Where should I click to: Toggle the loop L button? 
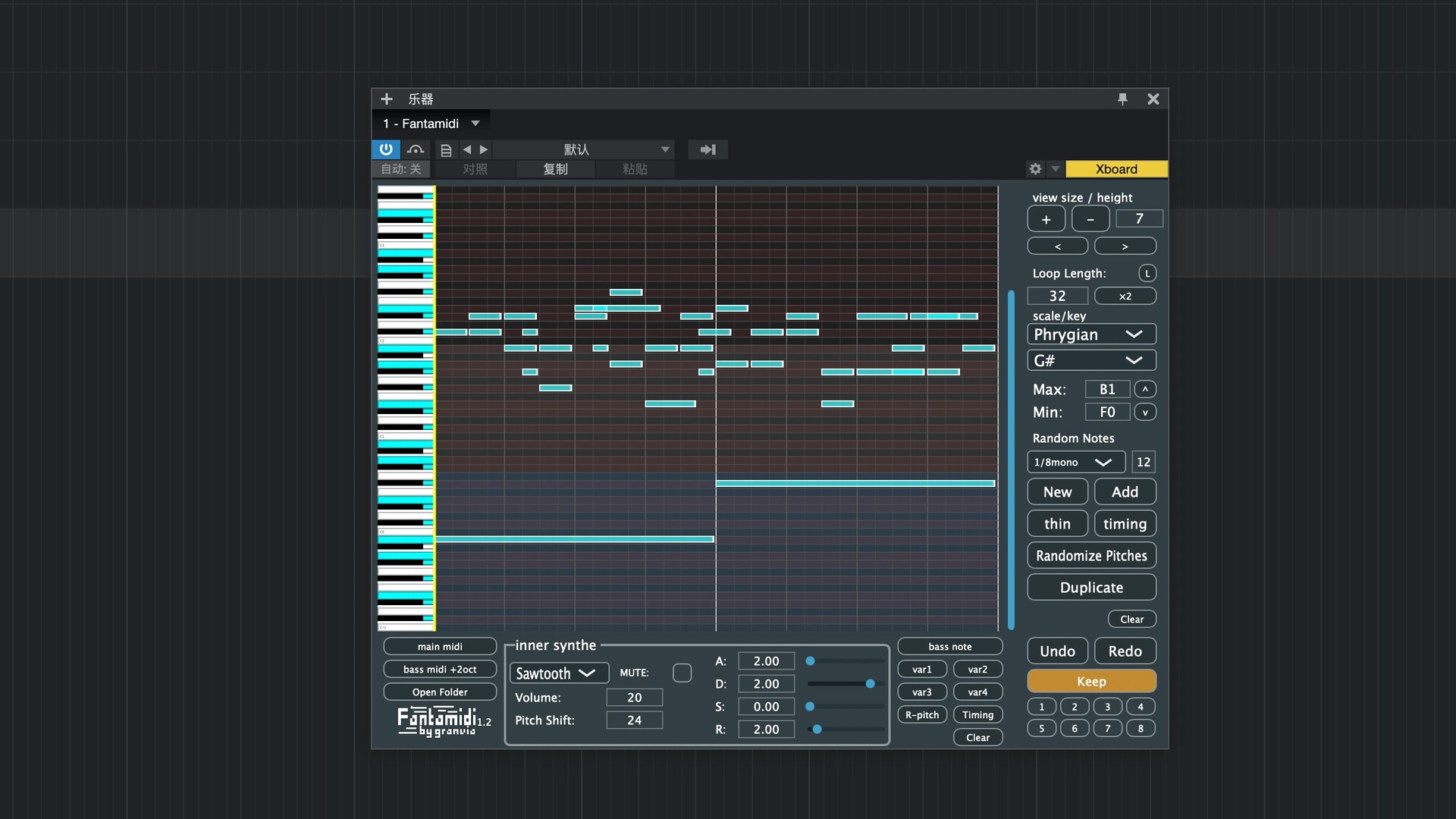(x=1147, y=273)
